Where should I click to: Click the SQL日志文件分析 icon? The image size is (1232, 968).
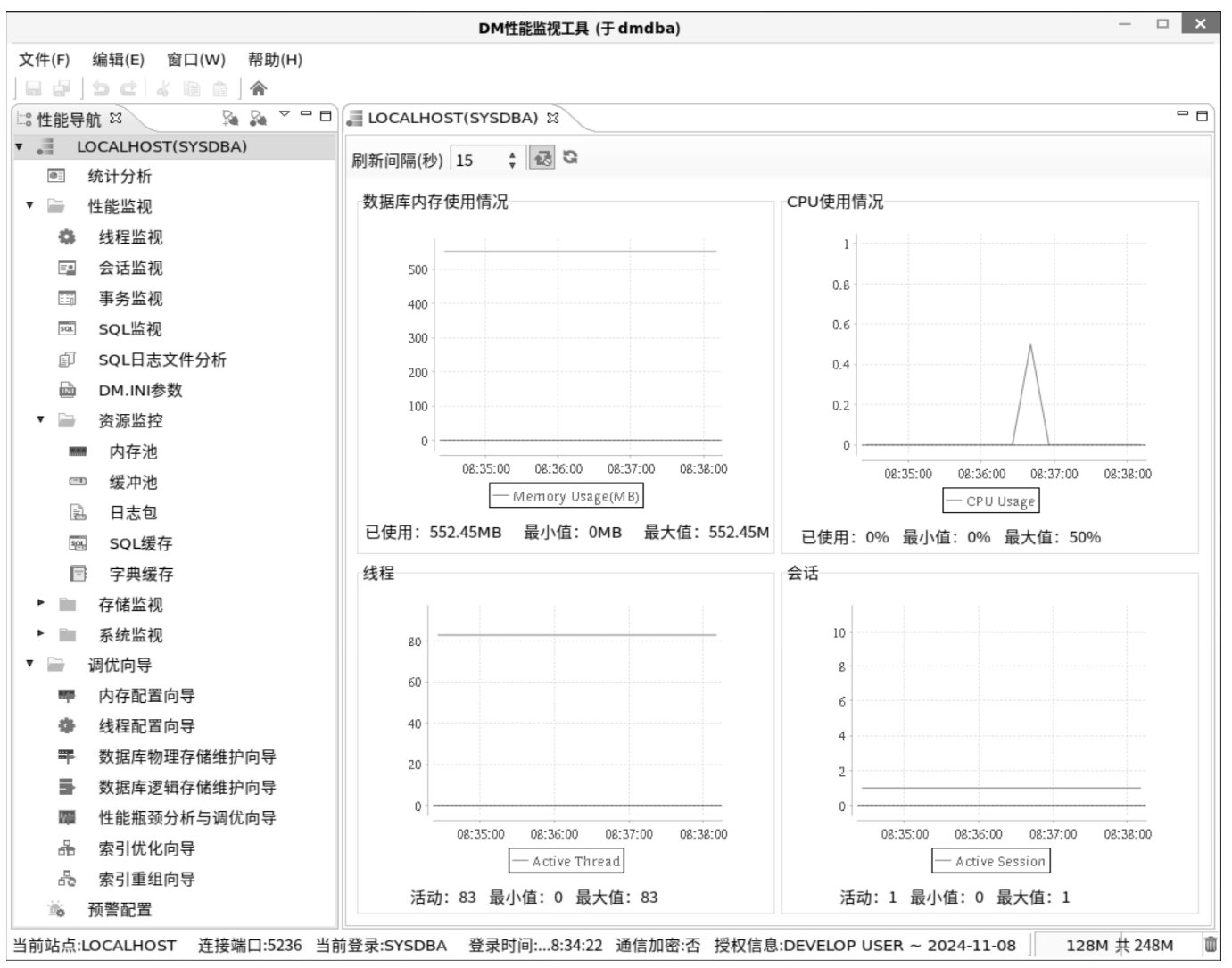coord(67,360)
